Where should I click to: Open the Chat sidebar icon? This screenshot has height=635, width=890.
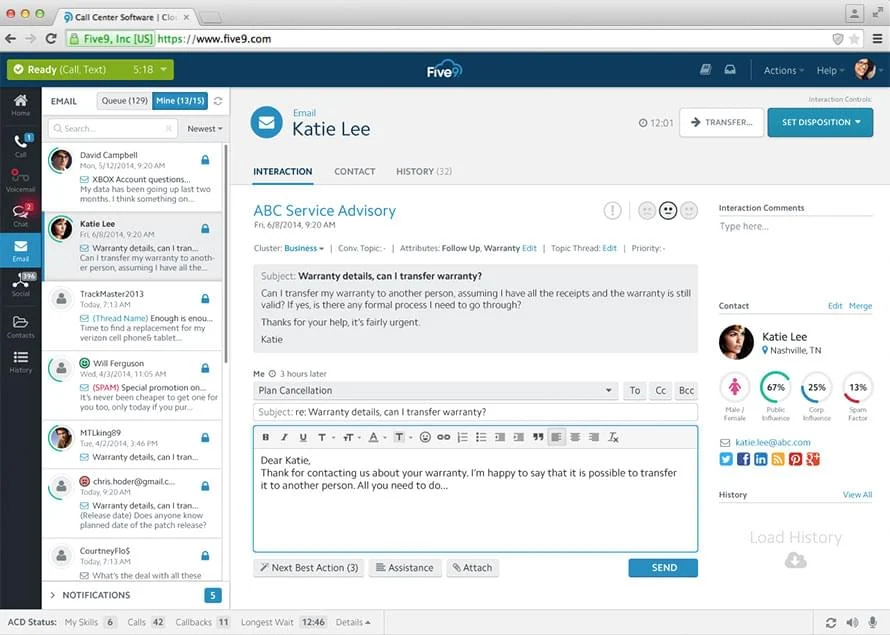tap(20, 215)
